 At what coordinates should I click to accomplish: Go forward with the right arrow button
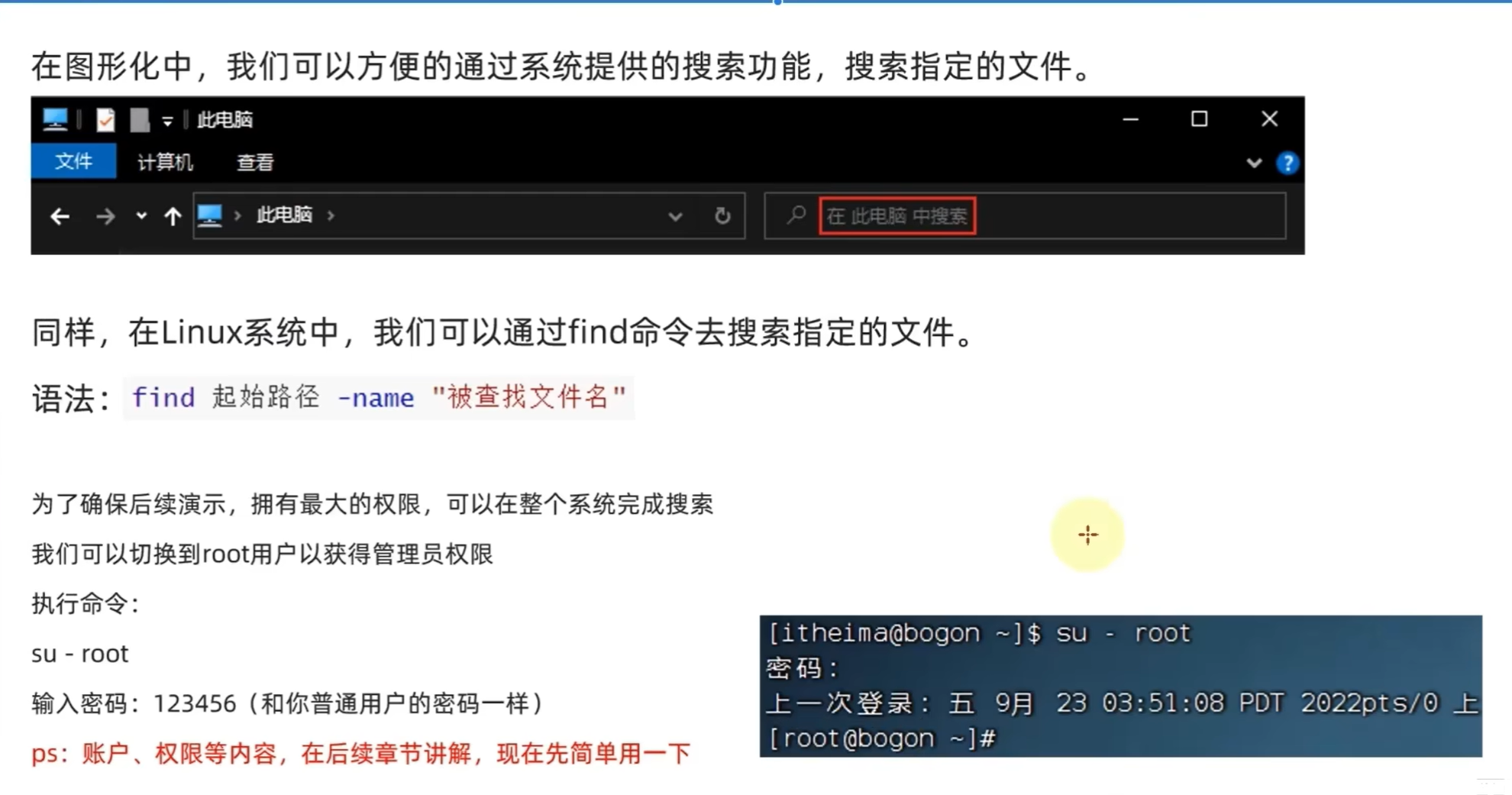pos(105,217)
